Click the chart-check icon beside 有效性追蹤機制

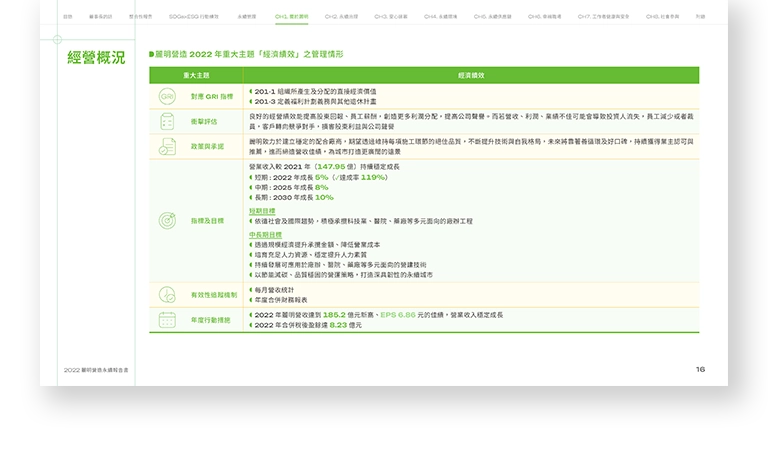point(167,294)
